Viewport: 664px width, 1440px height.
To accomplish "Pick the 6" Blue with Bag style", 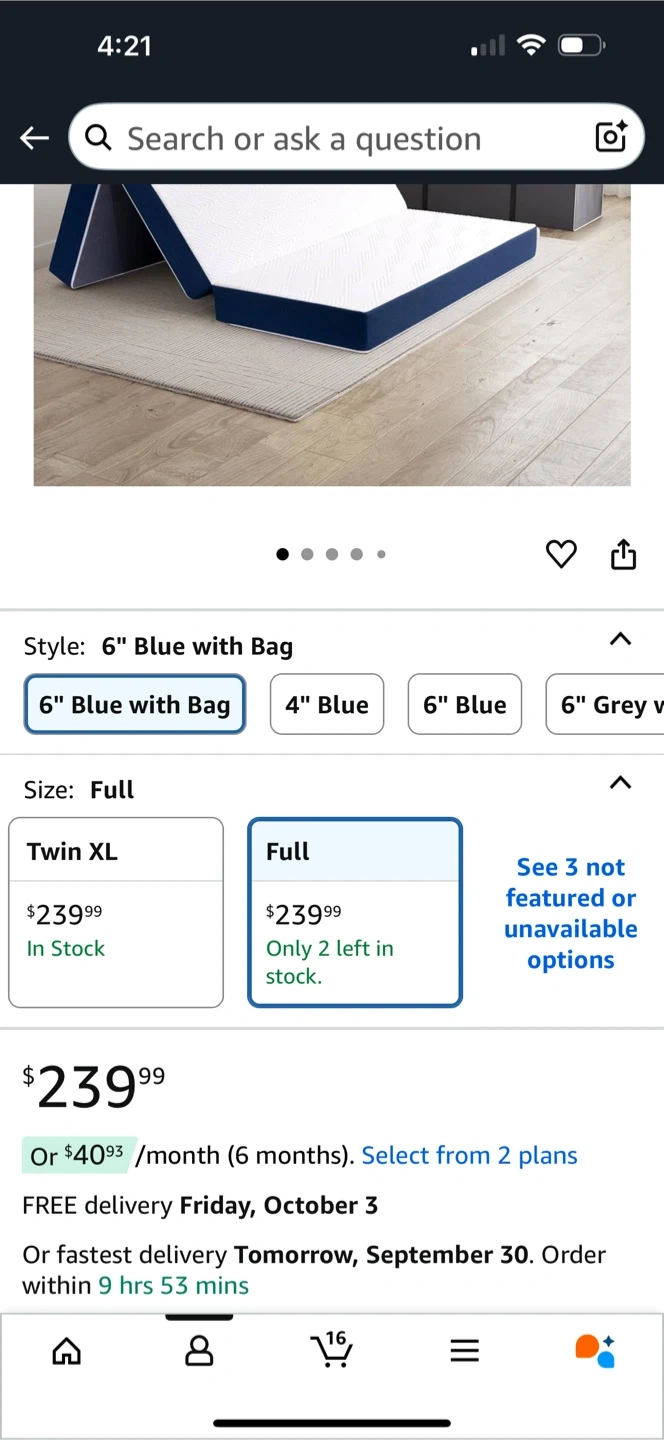I will [x=135, y=705].
